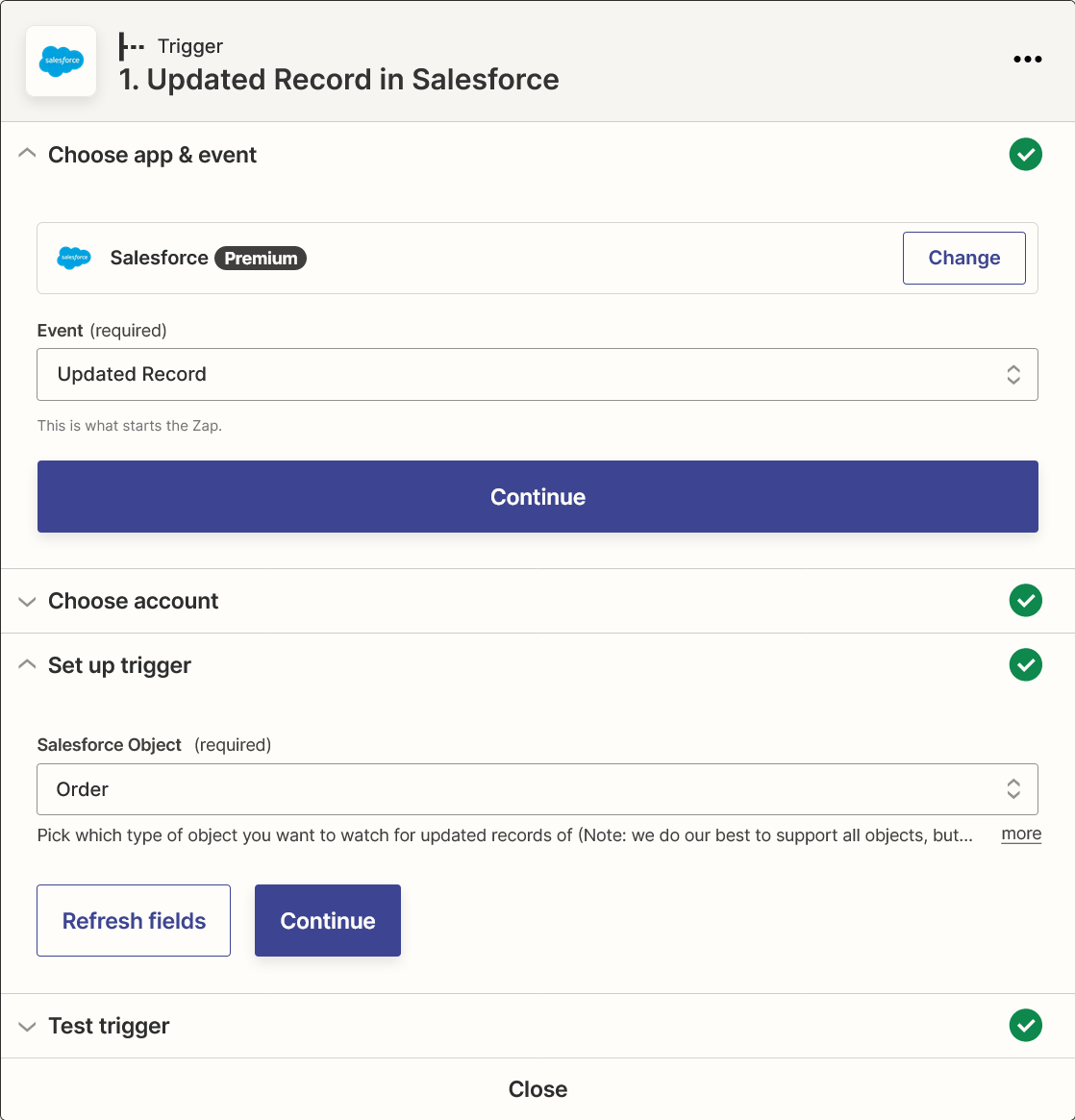
Task: Collapse the Choose app & event section
Action: click(27, 154)
